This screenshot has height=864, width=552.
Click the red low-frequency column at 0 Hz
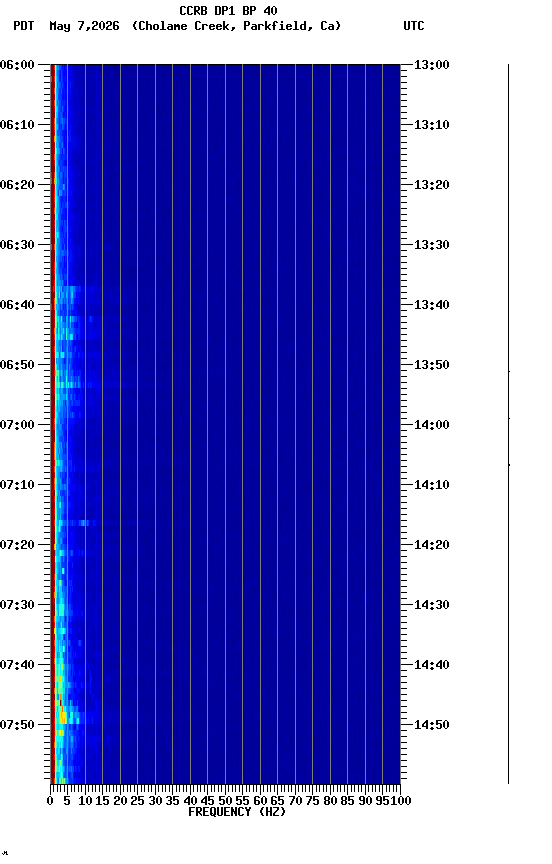[52, 423]
